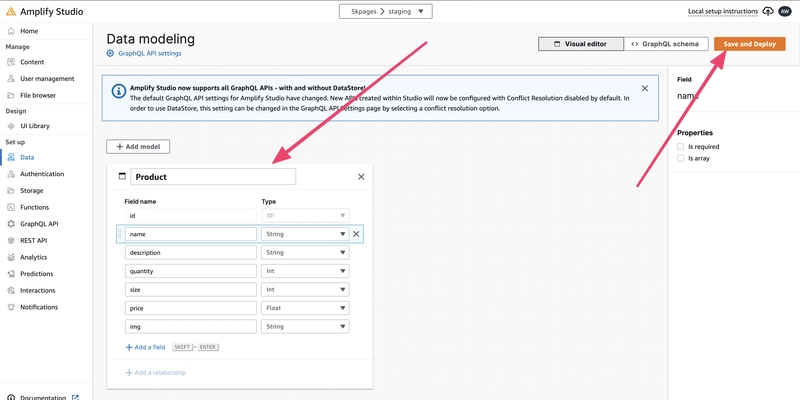Click the Interactions icon
This screenshot has height=400, width=800.
point(11,290)
